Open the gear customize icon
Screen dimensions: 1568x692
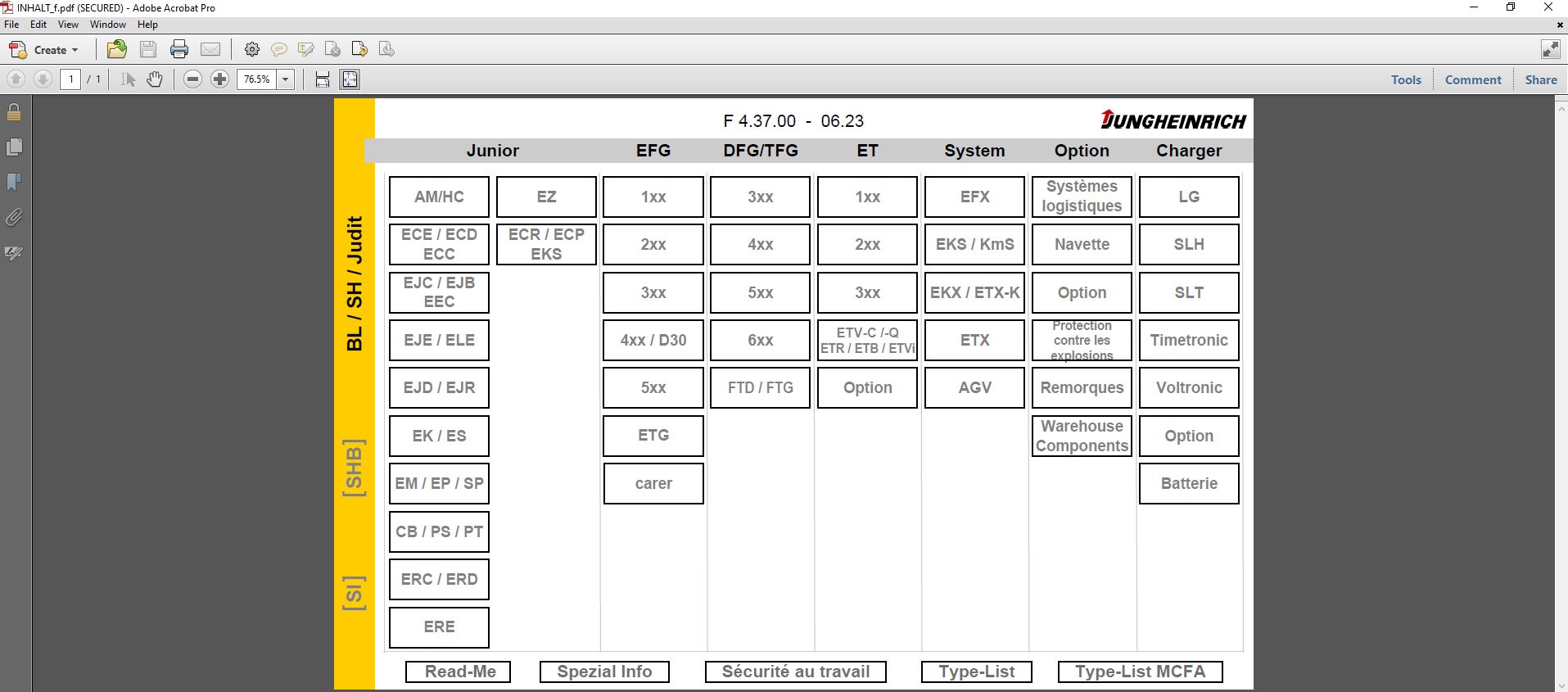coord(252,49)
